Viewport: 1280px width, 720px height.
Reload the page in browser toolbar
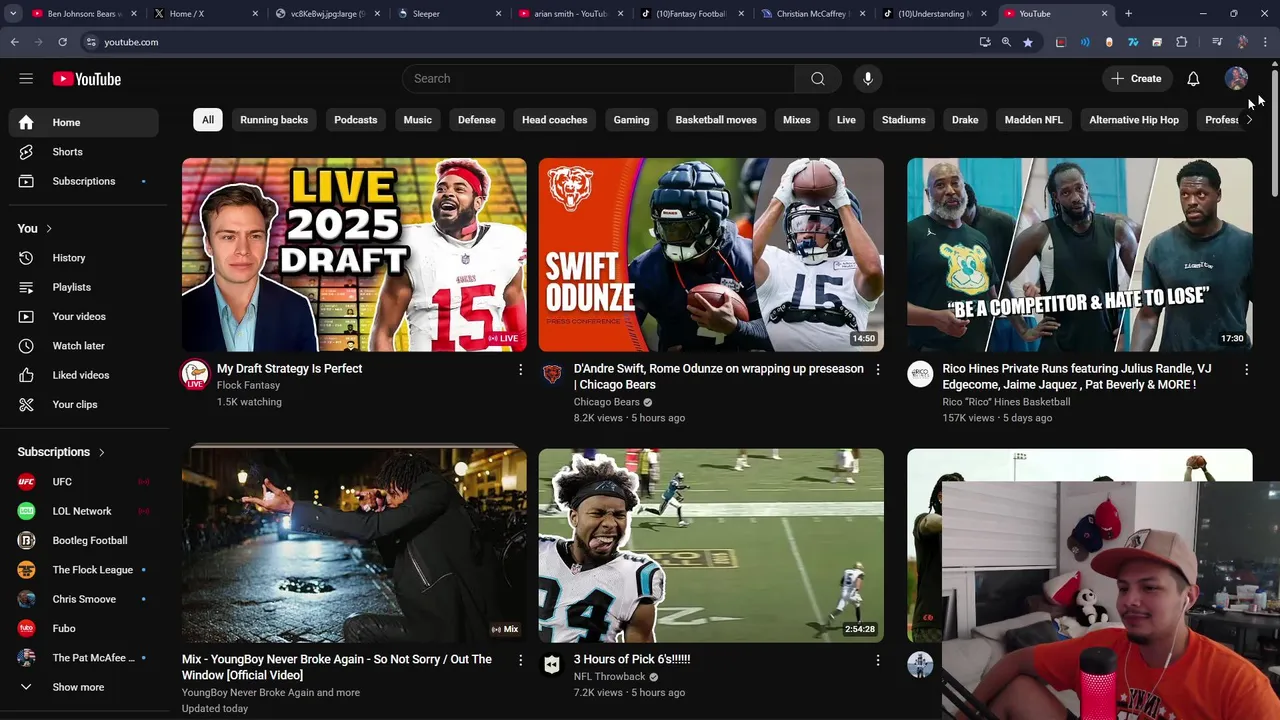coord(62,42)
